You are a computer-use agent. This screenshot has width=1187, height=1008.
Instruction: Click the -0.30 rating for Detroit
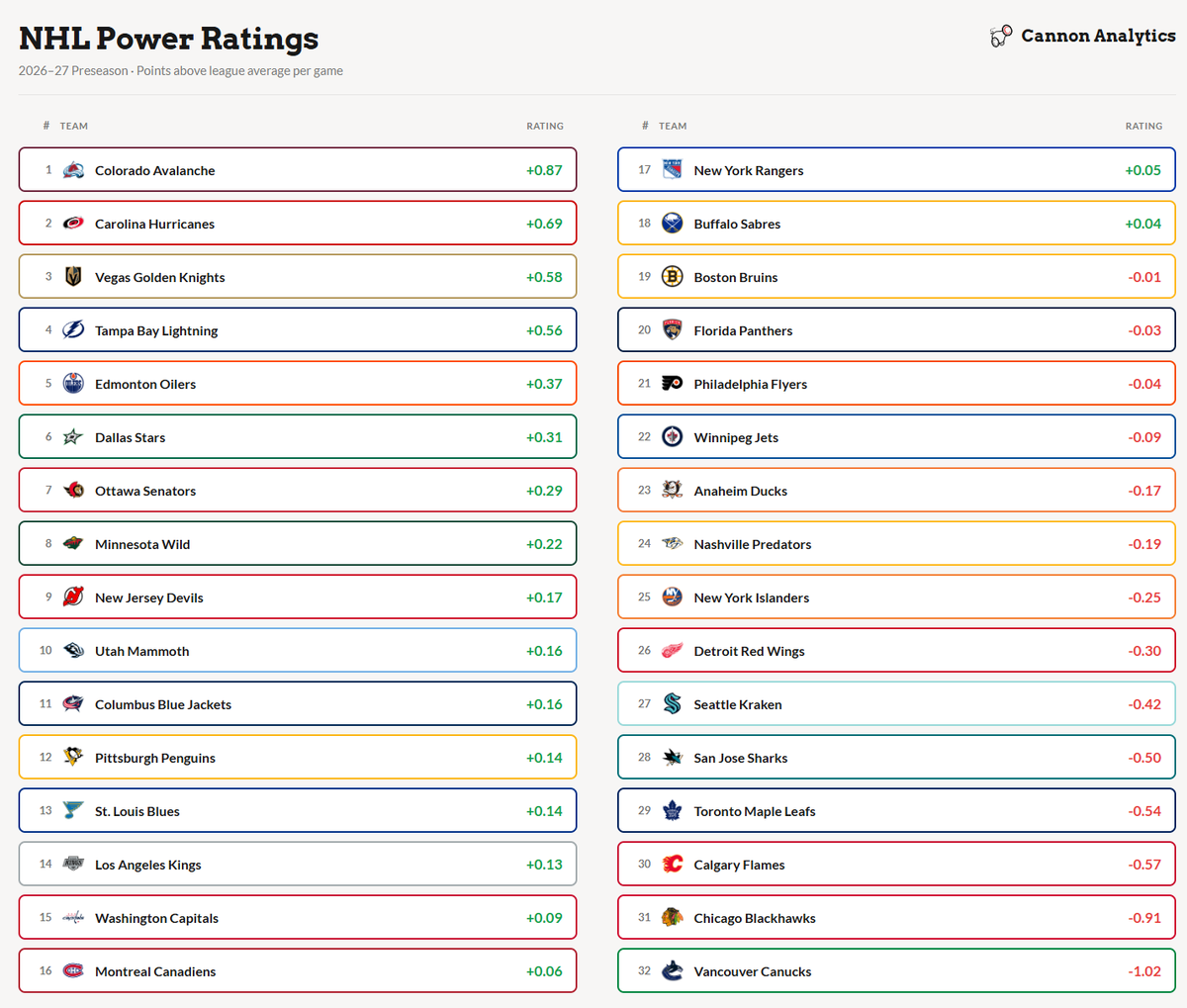click(1144, 651)
